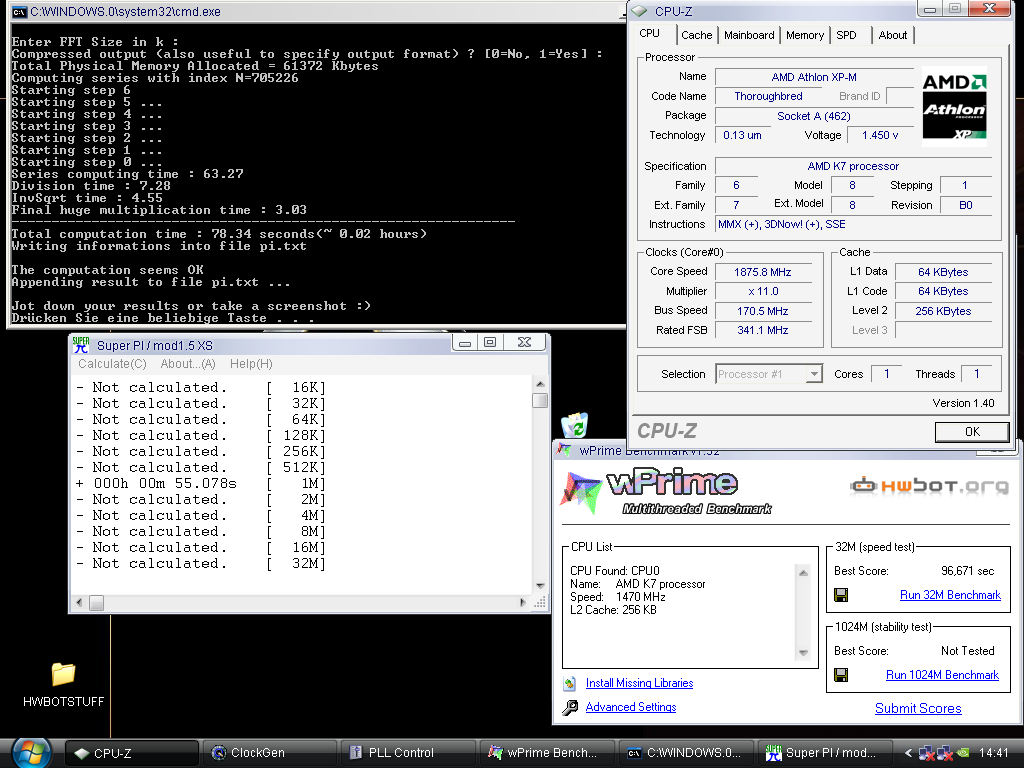
Task: Click the 16K Not calculated row
Action: [201, 387]
